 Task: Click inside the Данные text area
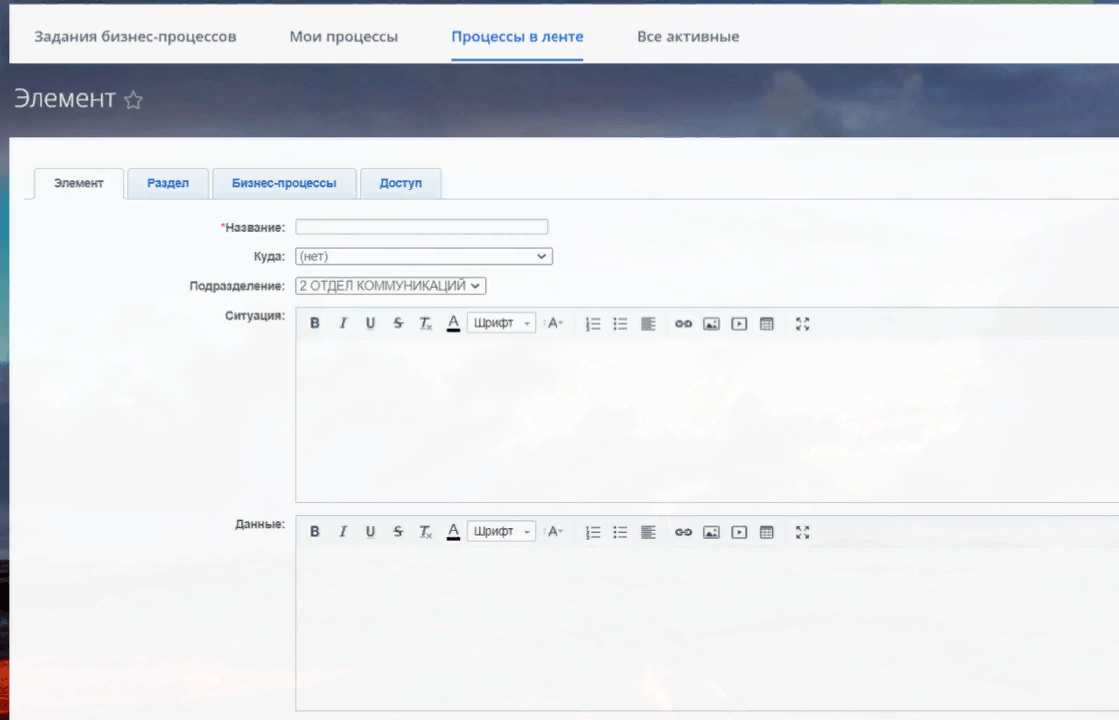point(707,629)
